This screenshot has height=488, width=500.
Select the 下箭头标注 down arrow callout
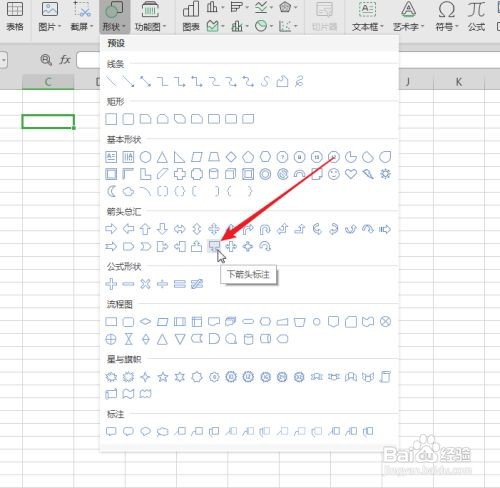point(214,246)
